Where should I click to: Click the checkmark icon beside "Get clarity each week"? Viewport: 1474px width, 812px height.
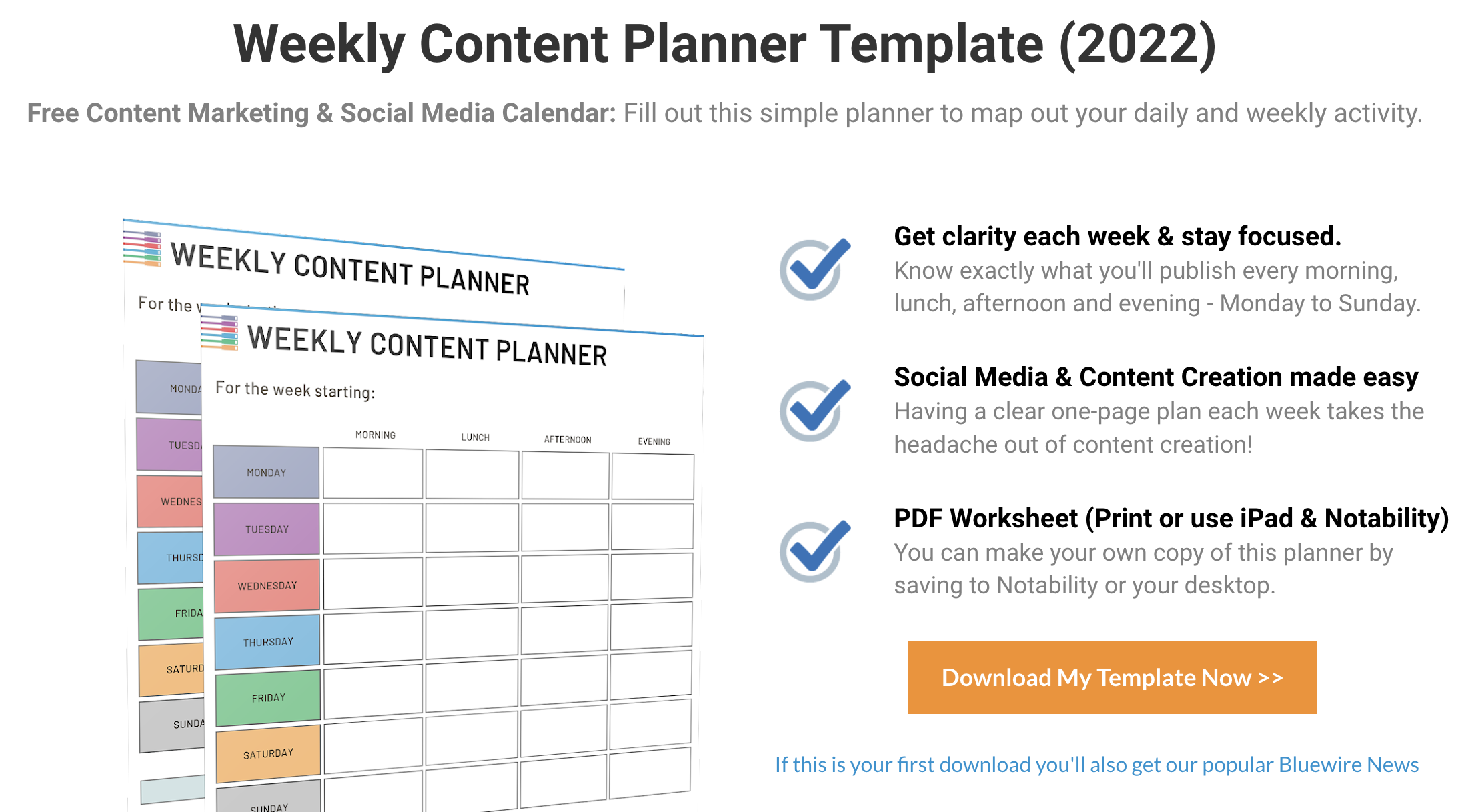814,269
